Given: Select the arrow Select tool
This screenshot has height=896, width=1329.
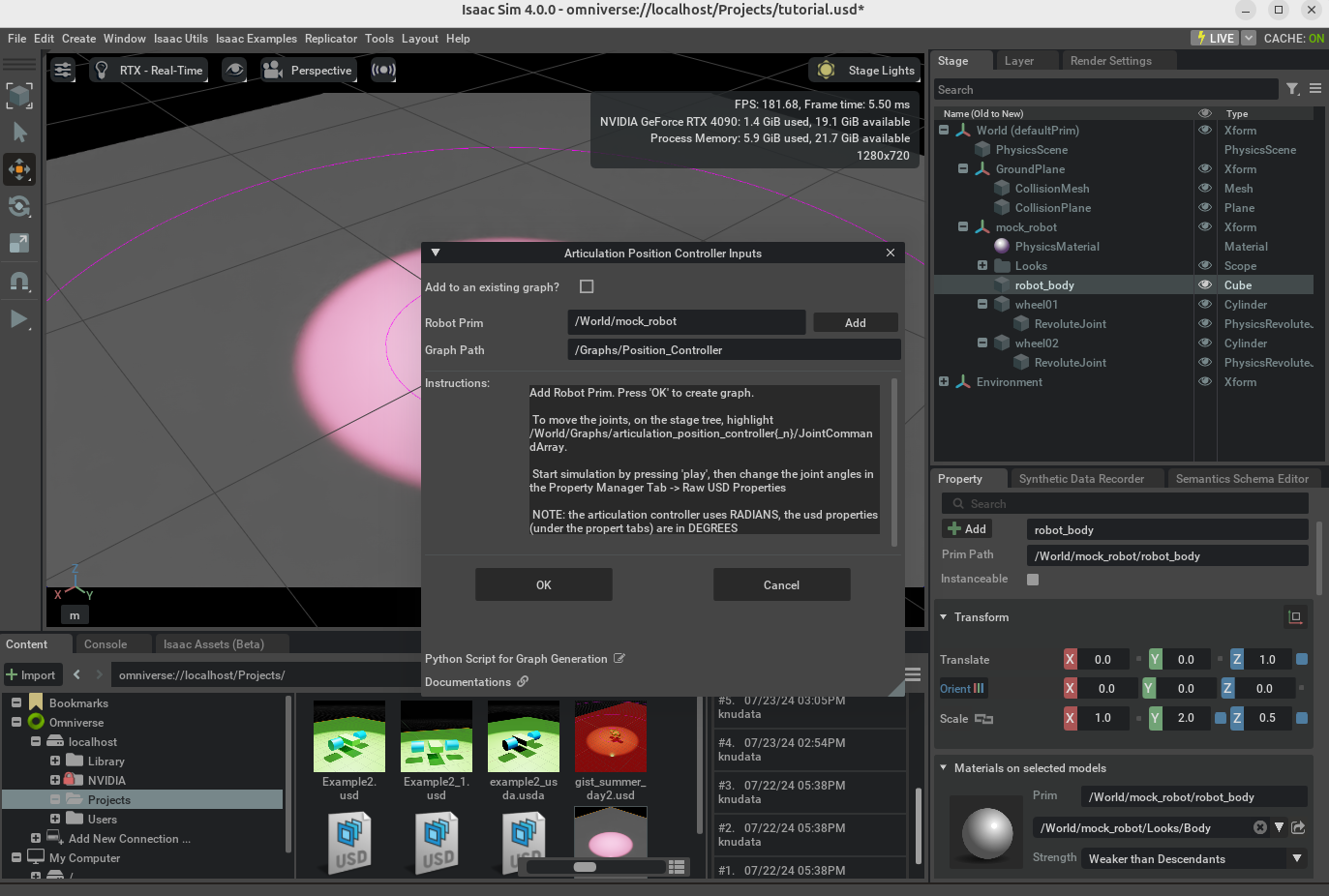Looking at the screenshot, I should pos(19,132).
